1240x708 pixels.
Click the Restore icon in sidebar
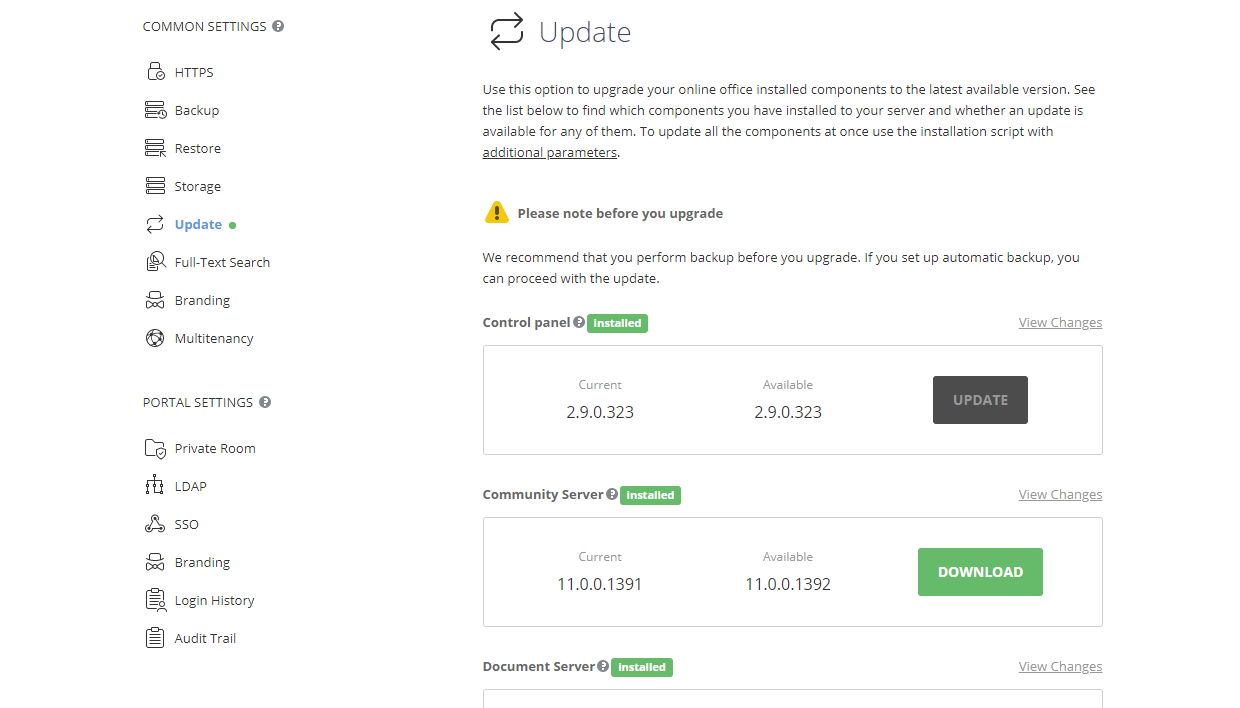156,147
